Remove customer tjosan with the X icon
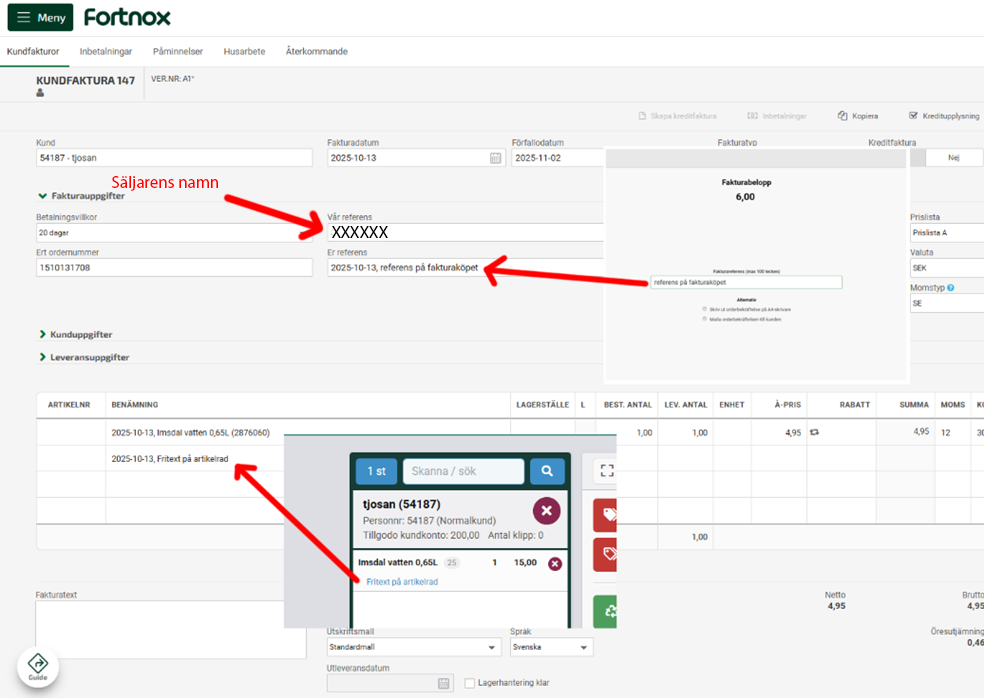984x698 pixels. tap(546, 512)
